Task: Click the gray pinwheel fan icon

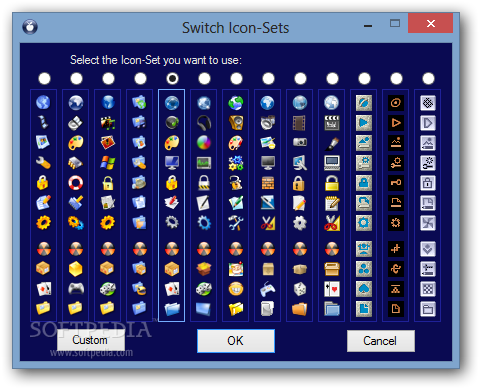Action: 428,223
